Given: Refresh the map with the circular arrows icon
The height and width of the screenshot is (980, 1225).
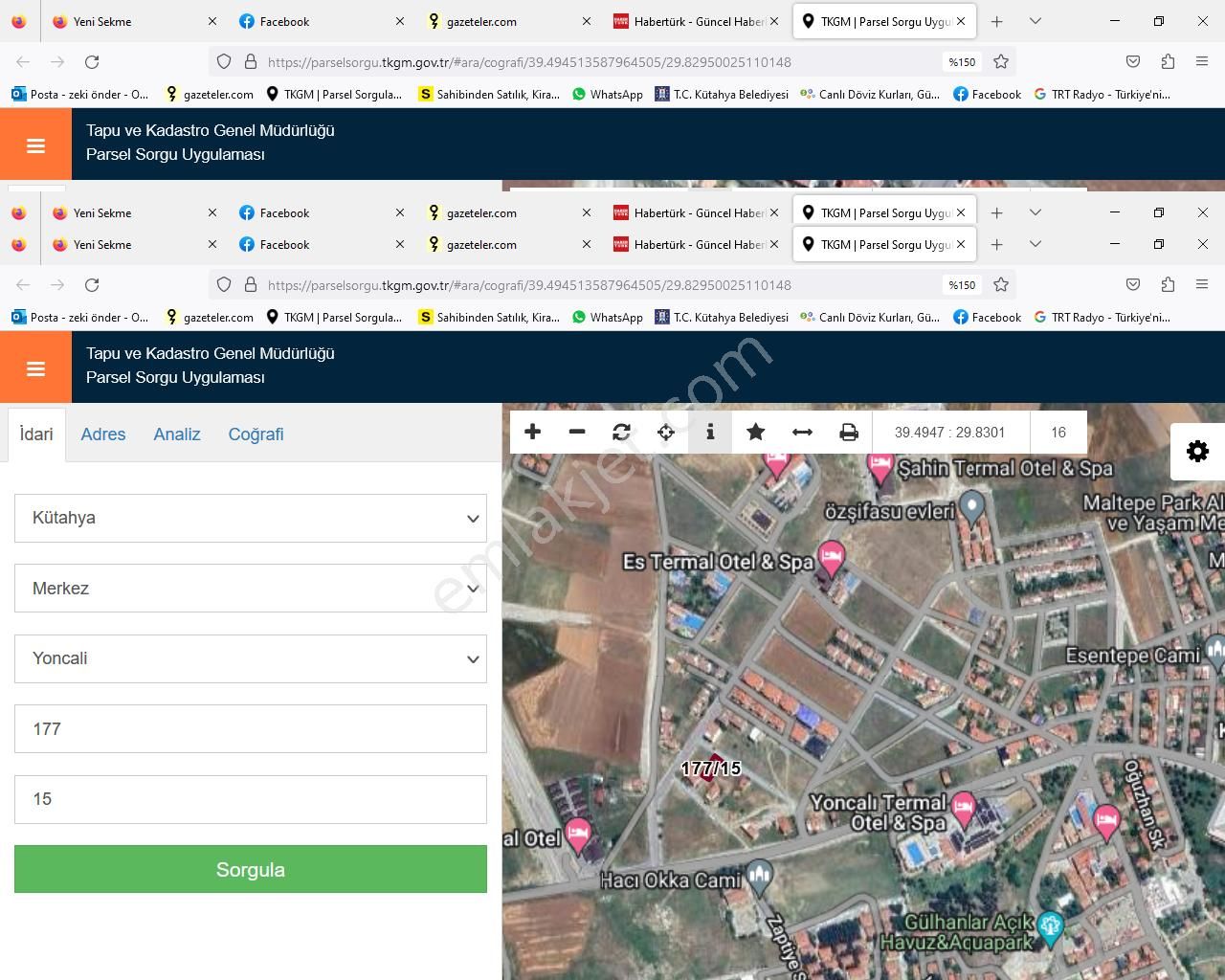Looking at the screenshot, I should tap(622, 432).
